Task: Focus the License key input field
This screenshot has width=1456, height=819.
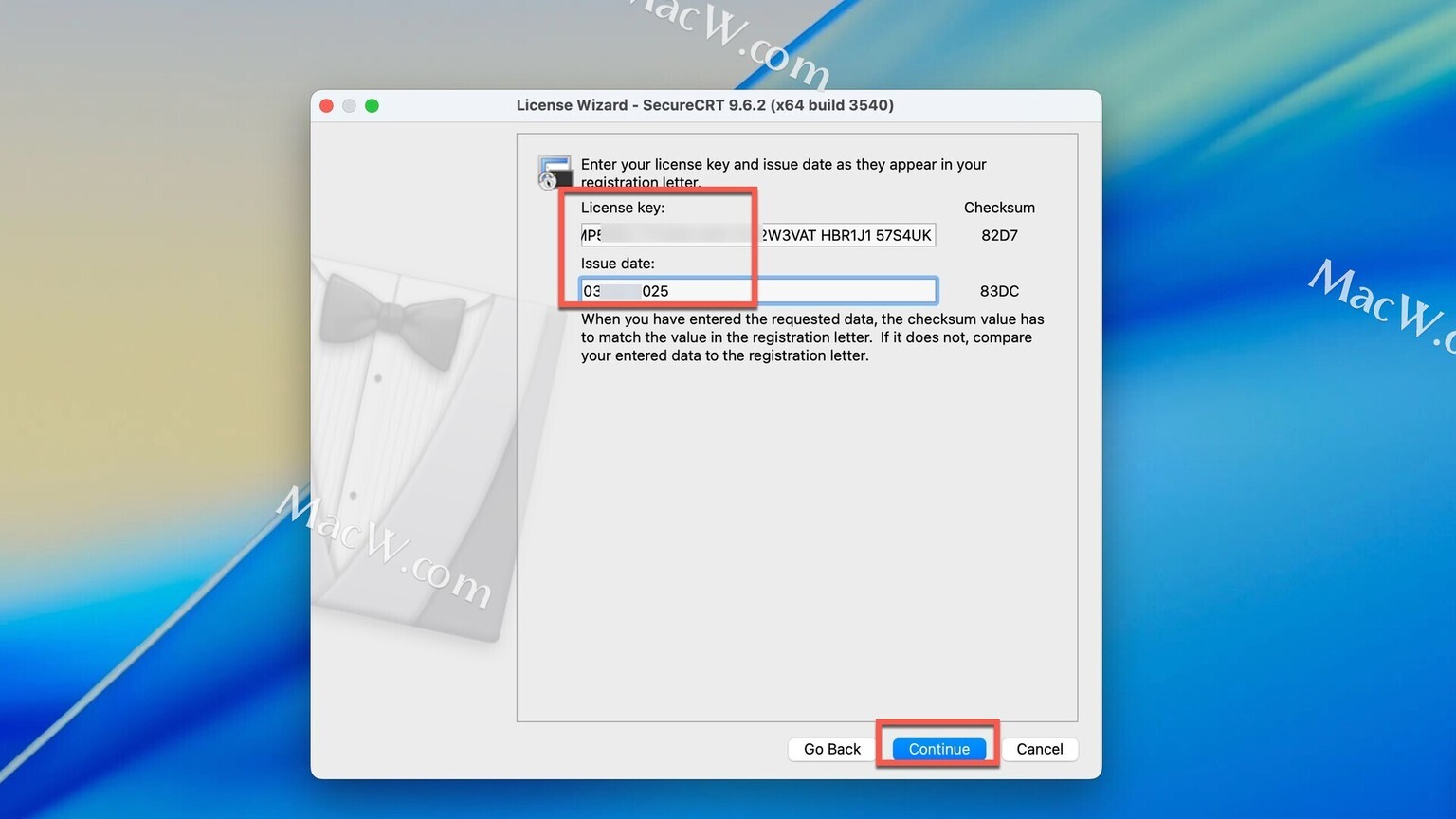Action: coord(757,235)
